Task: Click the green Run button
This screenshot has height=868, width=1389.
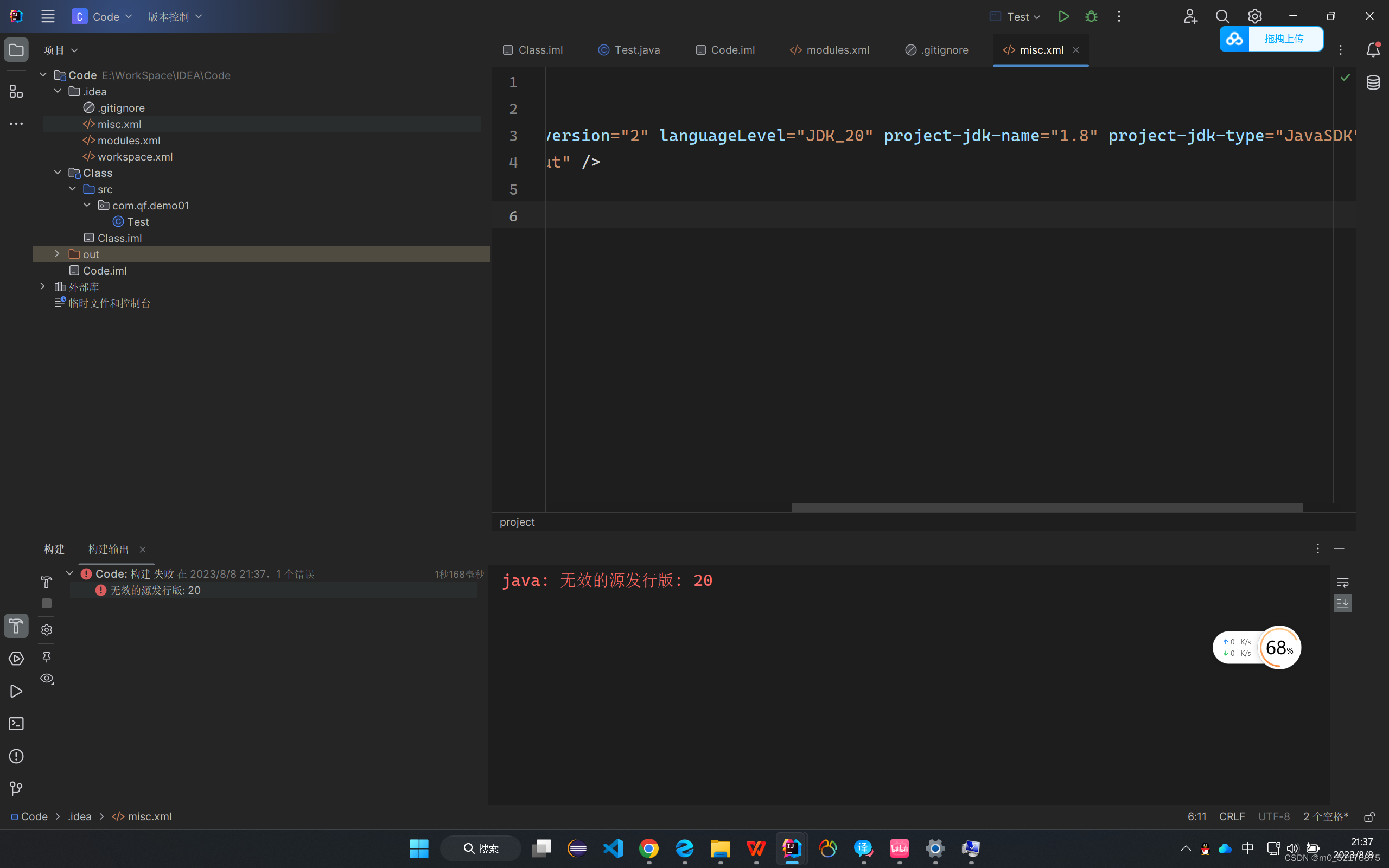Action: 1063,17
